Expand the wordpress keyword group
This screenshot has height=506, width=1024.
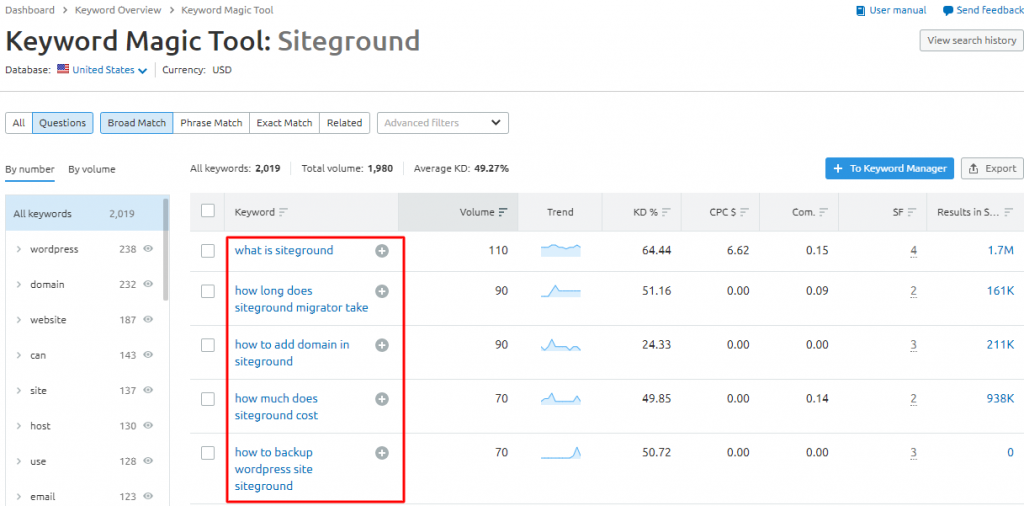click(19, 249)
